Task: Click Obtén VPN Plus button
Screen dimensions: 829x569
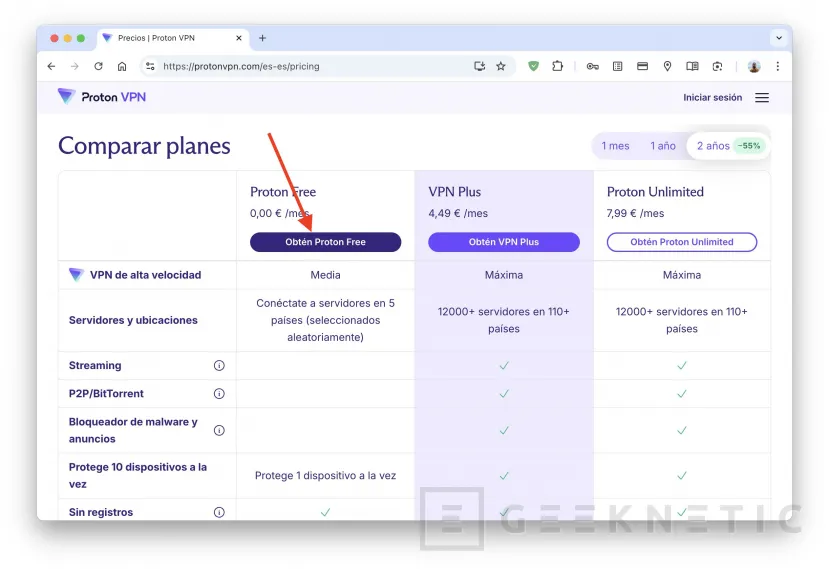Action: 504,242
